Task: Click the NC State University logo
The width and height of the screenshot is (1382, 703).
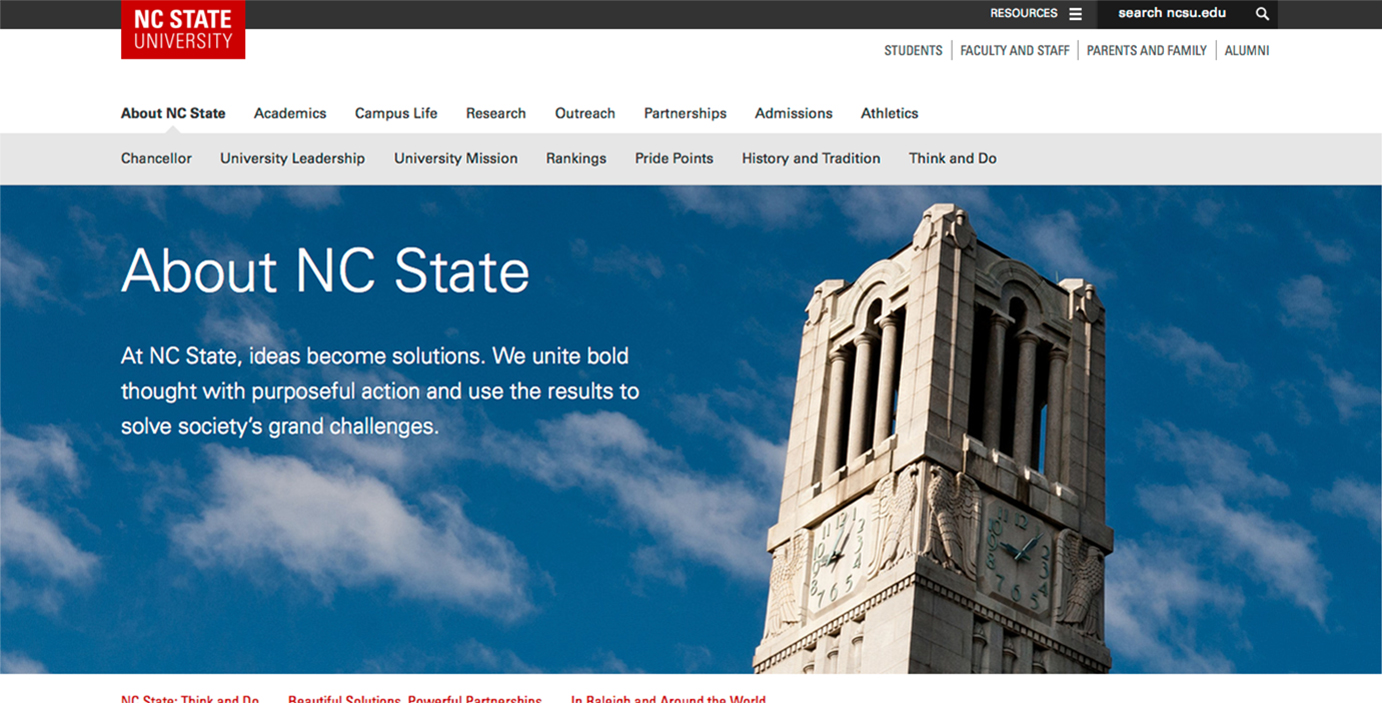Action: pos(183,29)
